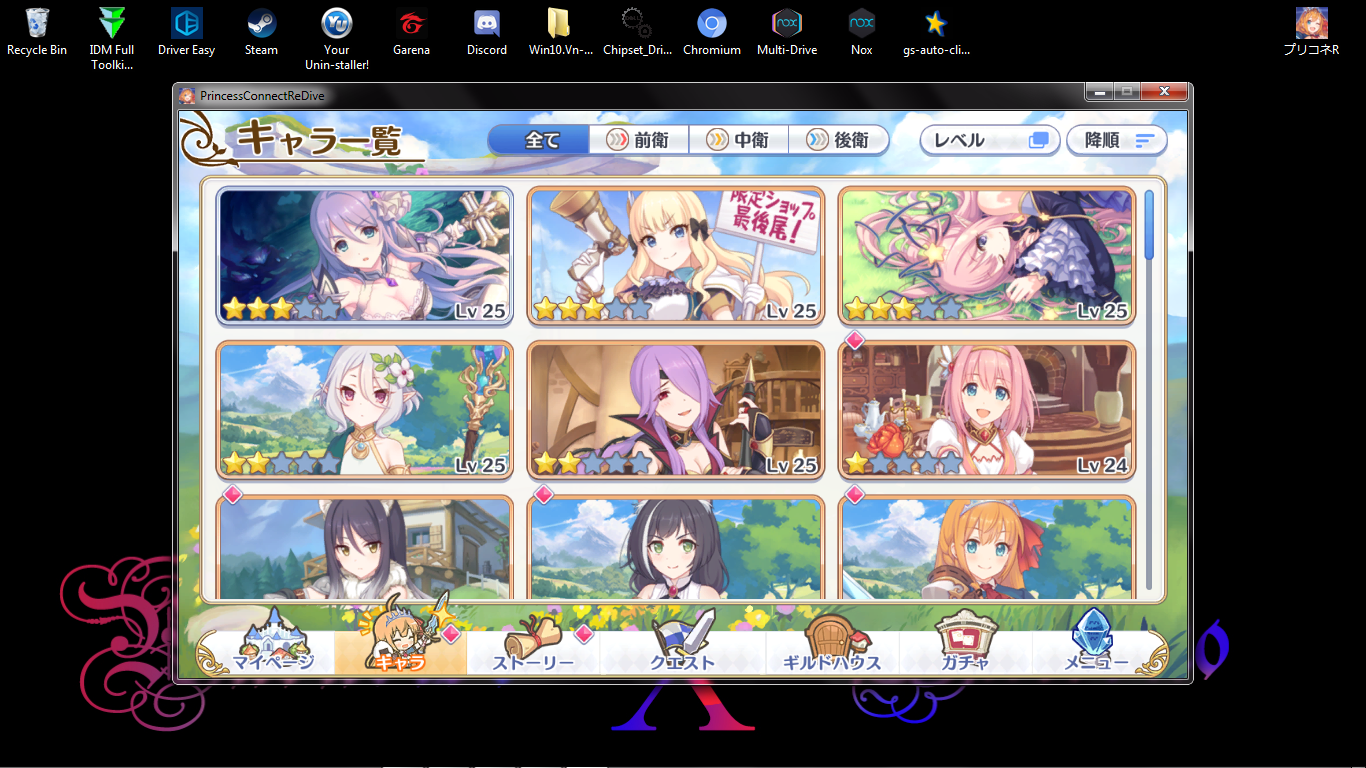Select the Chromium desktop icon
This screenshot has width=1366, height=768.
click(712, 32)
